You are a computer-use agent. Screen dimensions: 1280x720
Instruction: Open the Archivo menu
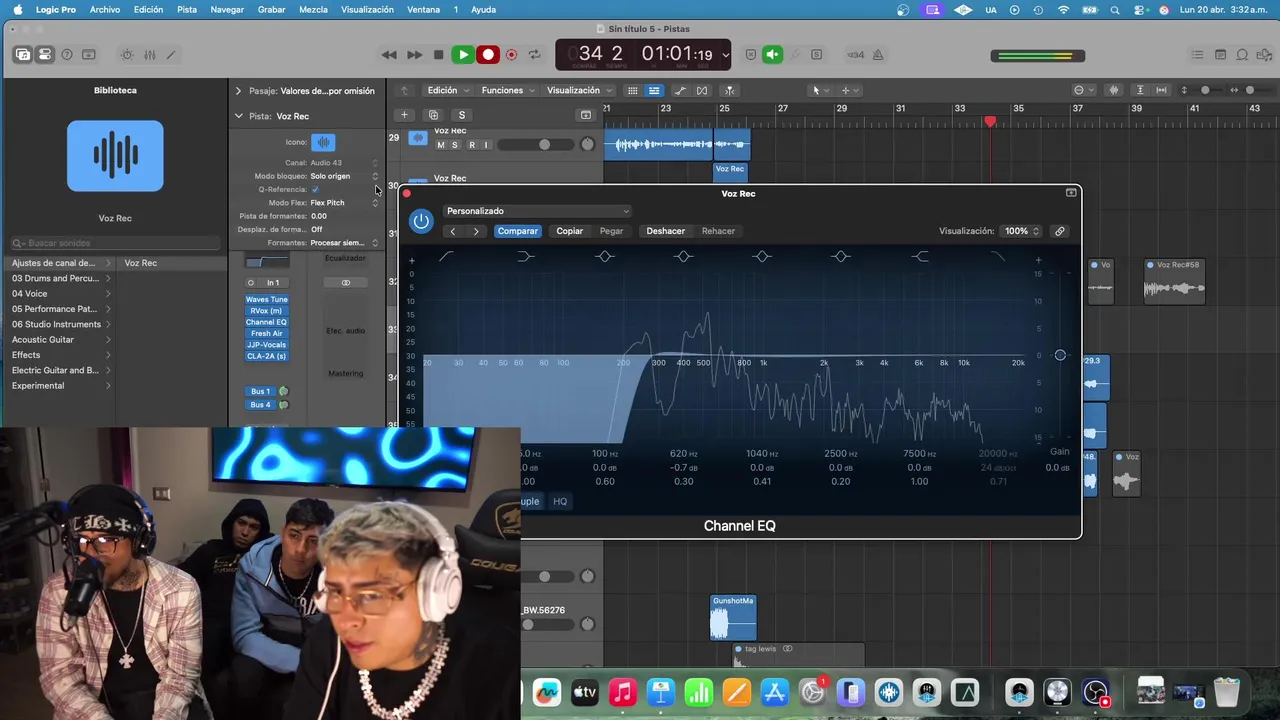click(105, 9)
